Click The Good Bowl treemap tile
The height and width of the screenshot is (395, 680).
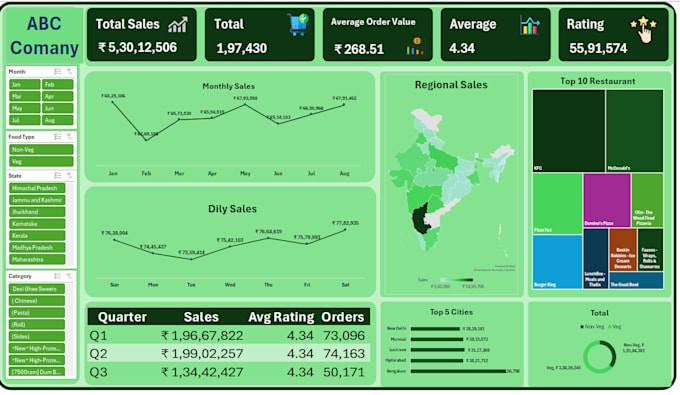coord(636,281)
